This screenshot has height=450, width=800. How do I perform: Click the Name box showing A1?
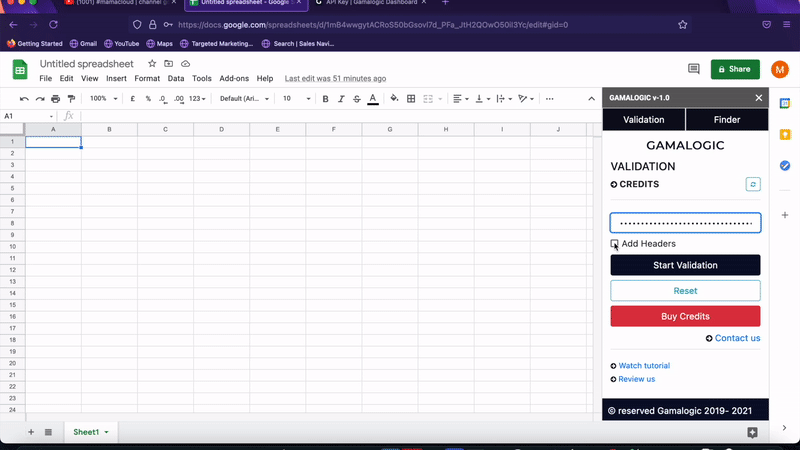pos(28,116)
